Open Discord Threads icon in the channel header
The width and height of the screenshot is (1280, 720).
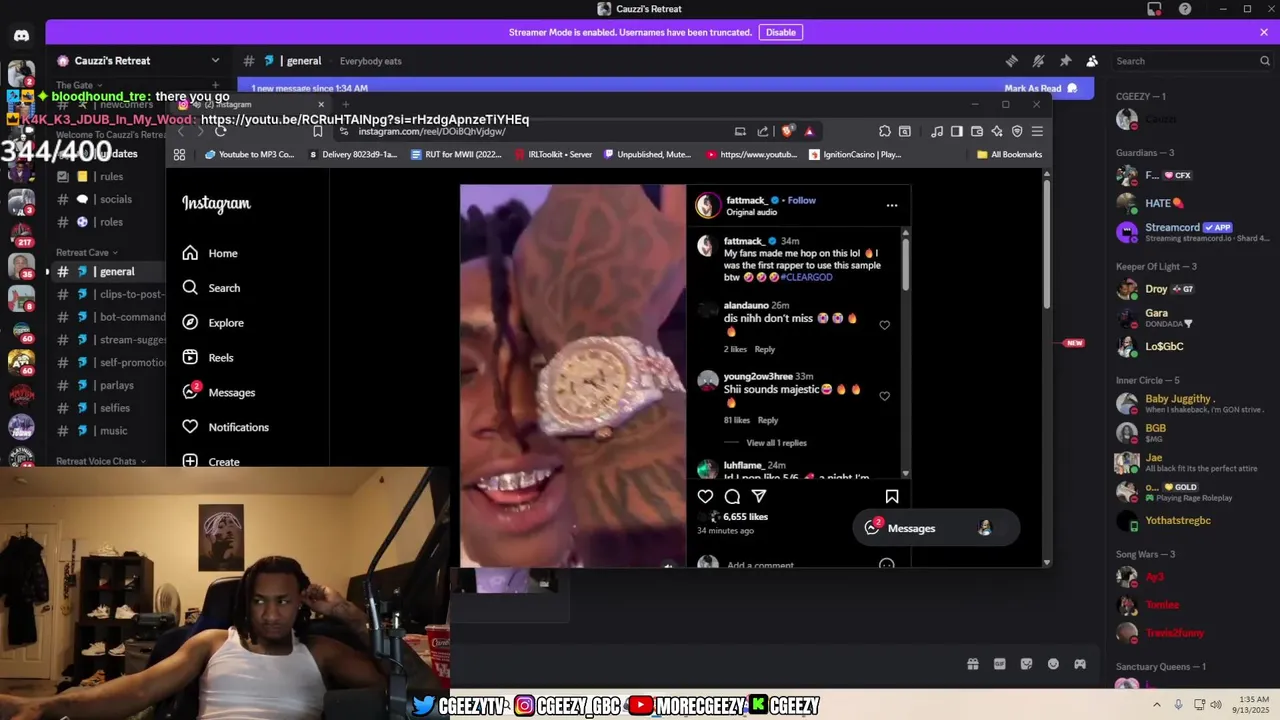point(1011,61)
